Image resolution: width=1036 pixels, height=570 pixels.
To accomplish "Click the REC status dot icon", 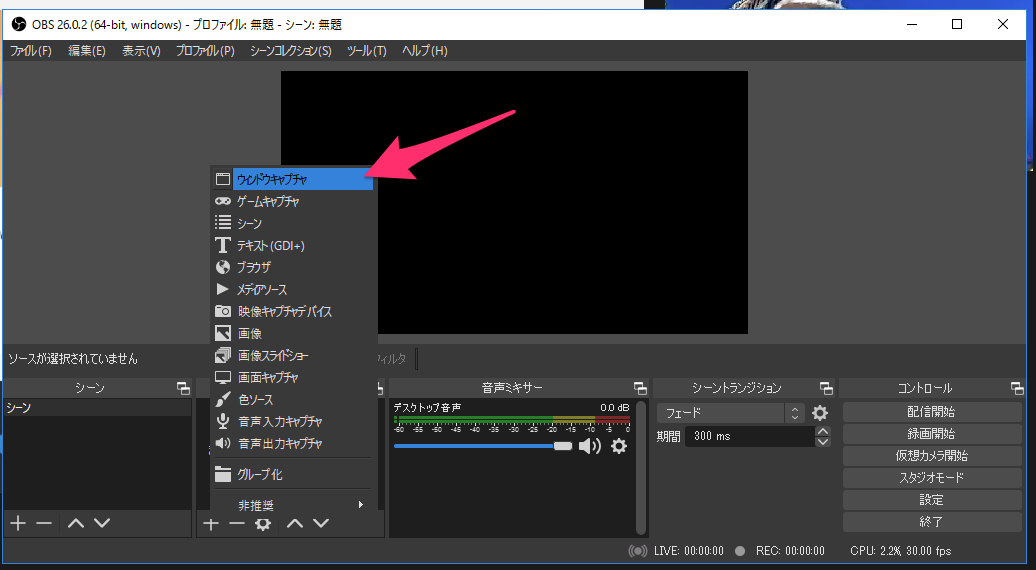I will (x=741, y=551).
